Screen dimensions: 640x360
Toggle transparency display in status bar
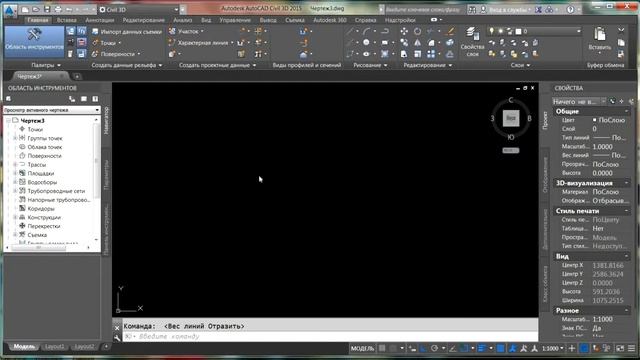tap(500, 348)
